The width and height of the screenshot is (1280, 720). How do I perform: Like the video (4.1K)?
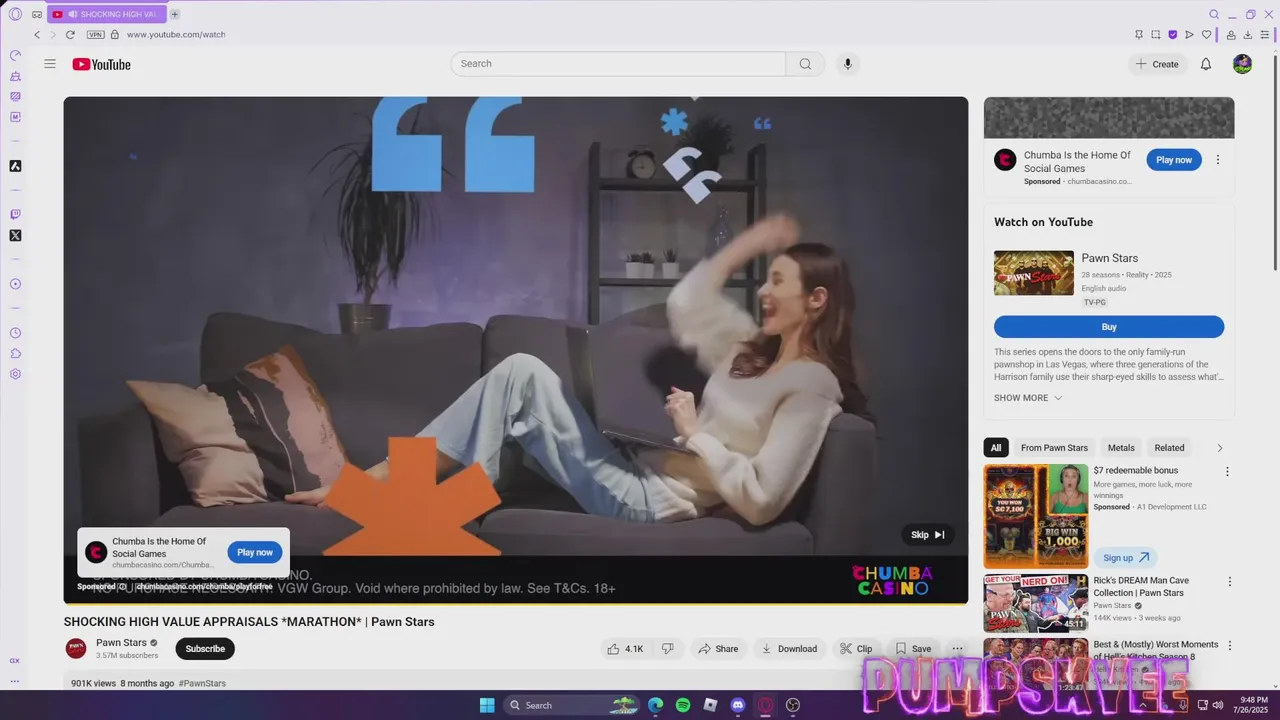tap(625, 649)
